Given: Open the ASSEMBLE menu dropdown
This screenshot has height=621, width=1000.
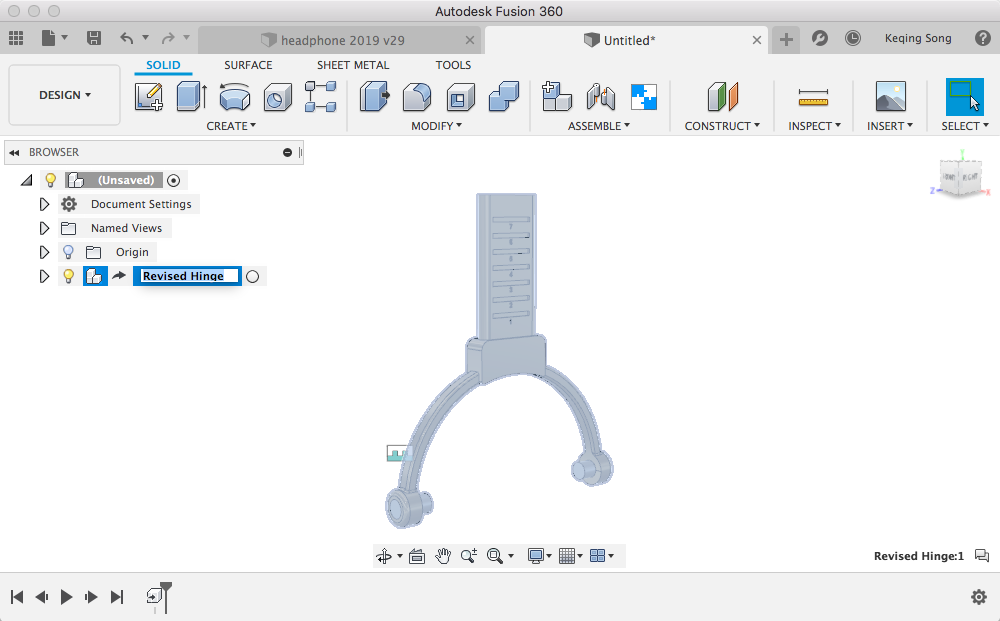Looking at the screenshot, I should click(x=599, y=126).
